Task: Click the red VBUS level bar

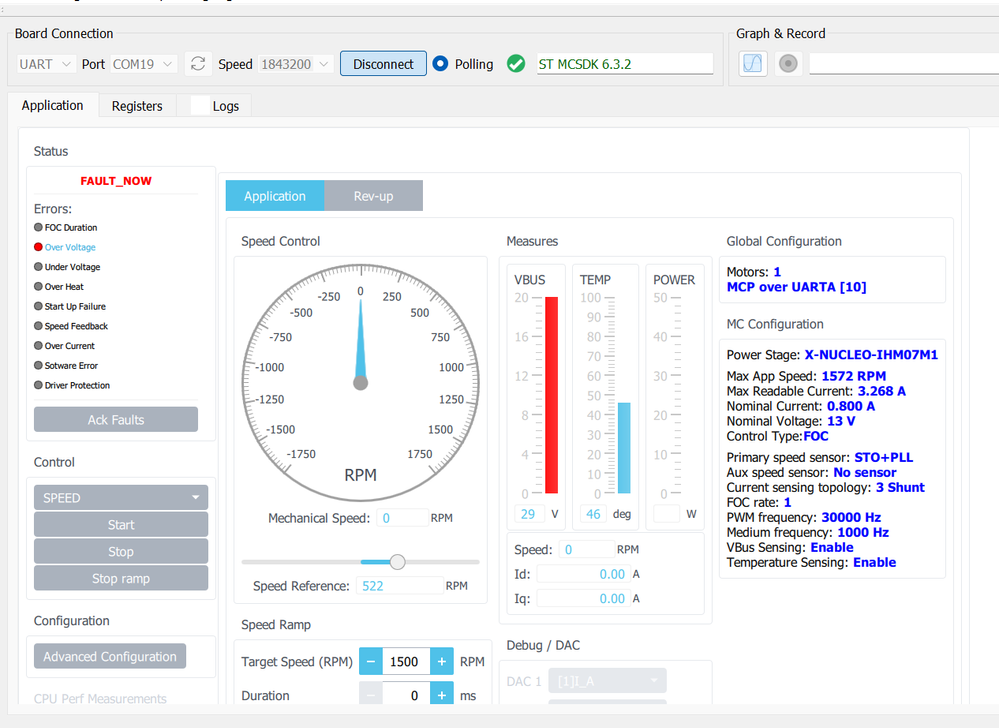Action: 552,395
